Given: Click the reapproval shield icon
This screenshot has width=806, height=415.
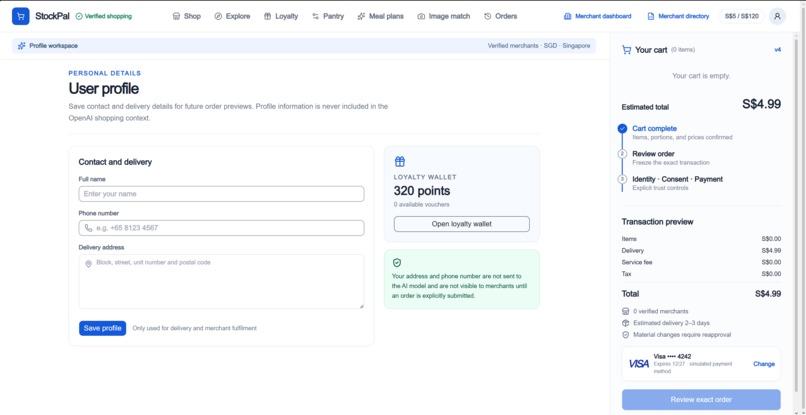Looking at the screenshot, I should (626, 335).
